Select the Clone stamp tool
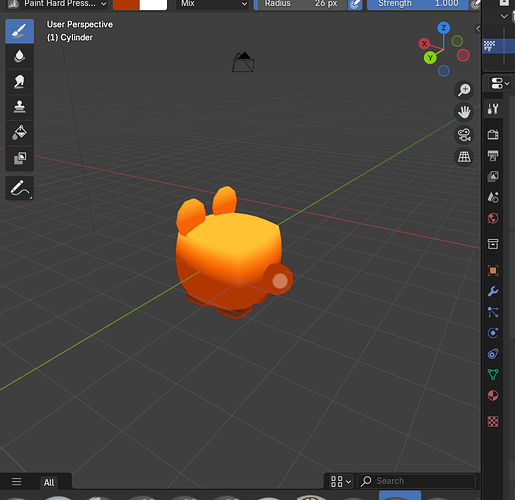This screenshot has height=500, width=515. click(x=19, y=107)
